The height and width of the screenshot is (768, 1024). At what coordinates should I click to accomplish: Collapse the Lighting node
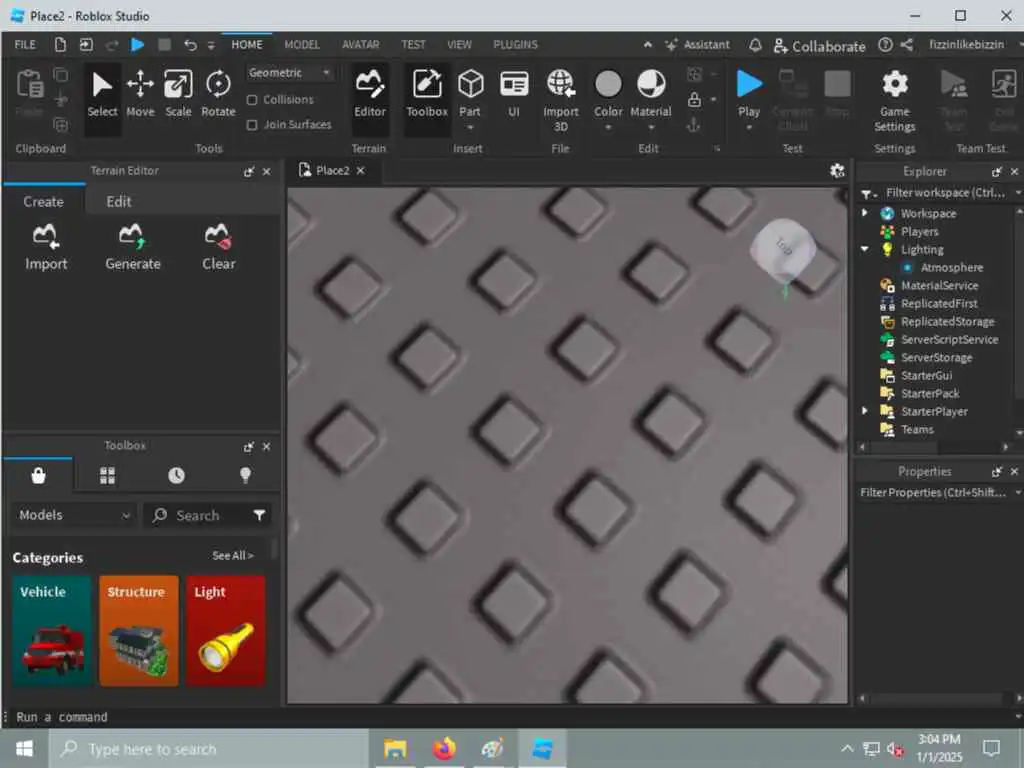865,249
